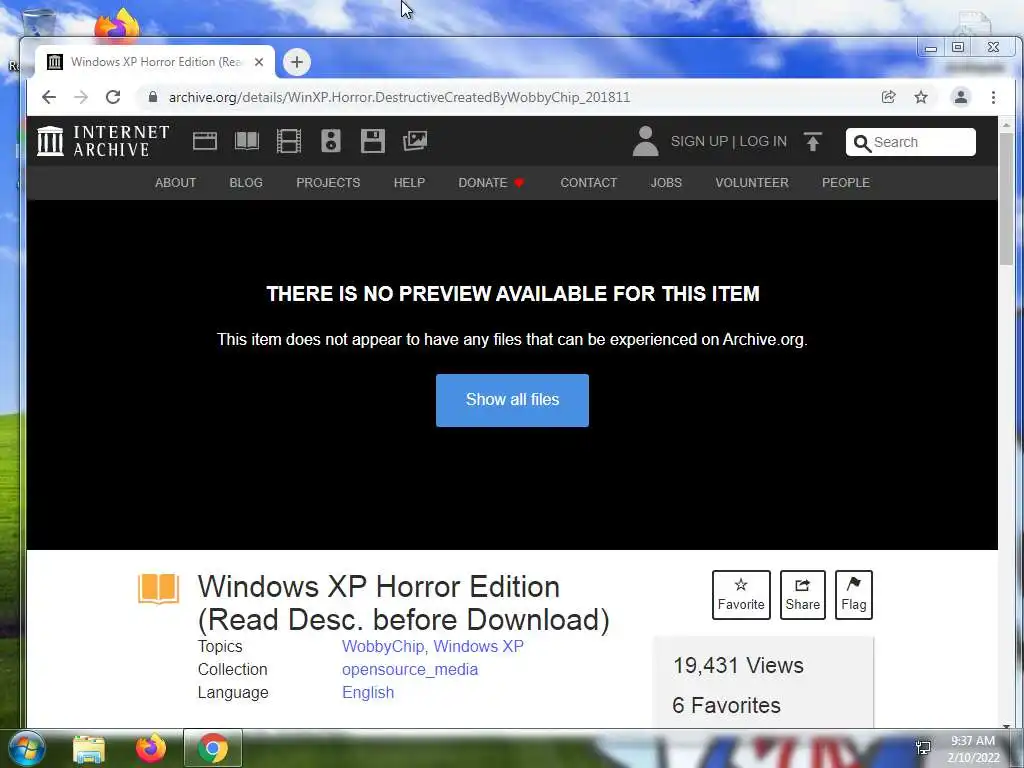Click the 19,431 Views text
This screenshot has width=1024, height=768.
coord(738,665)
